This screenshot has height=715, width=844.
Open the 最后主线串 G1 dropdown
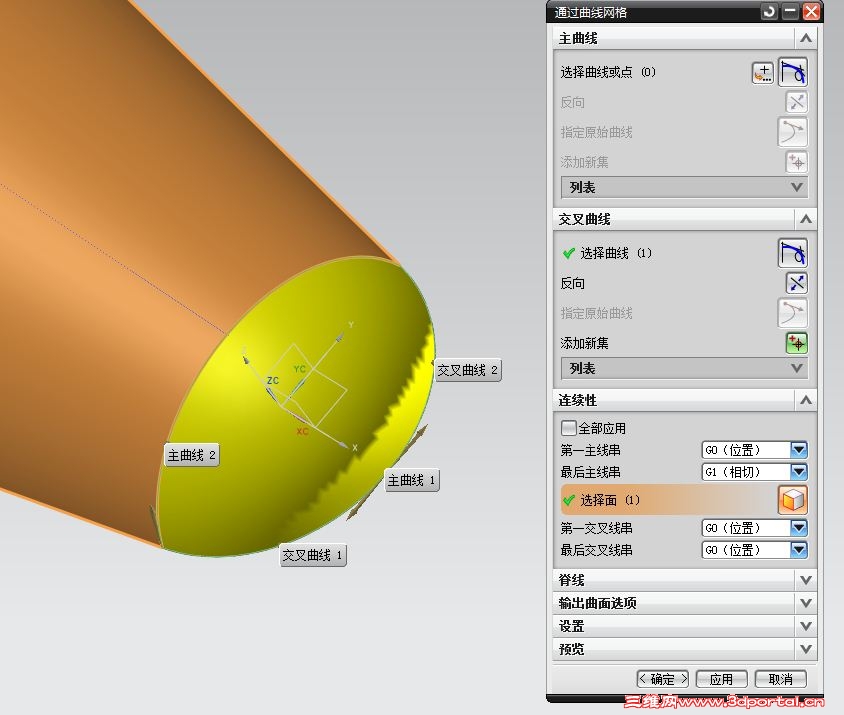[799, 472]
